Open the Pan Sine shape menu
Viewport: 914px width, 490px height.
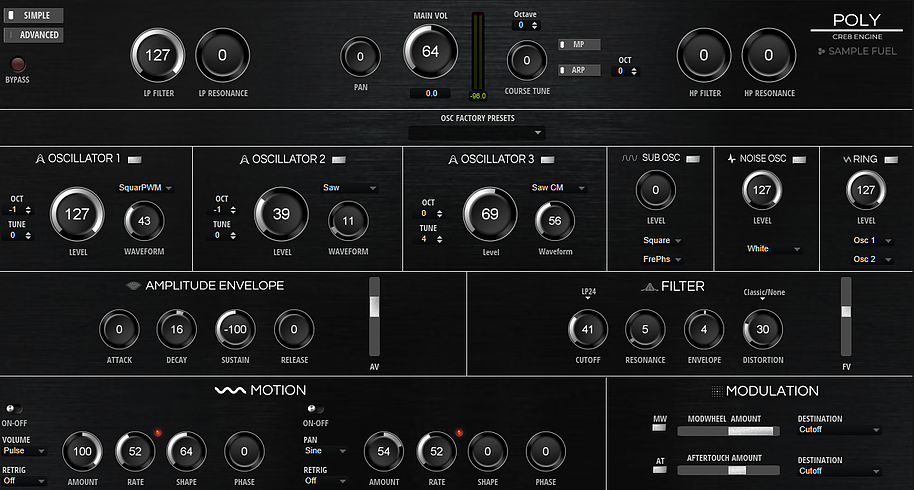coord(325,451)
